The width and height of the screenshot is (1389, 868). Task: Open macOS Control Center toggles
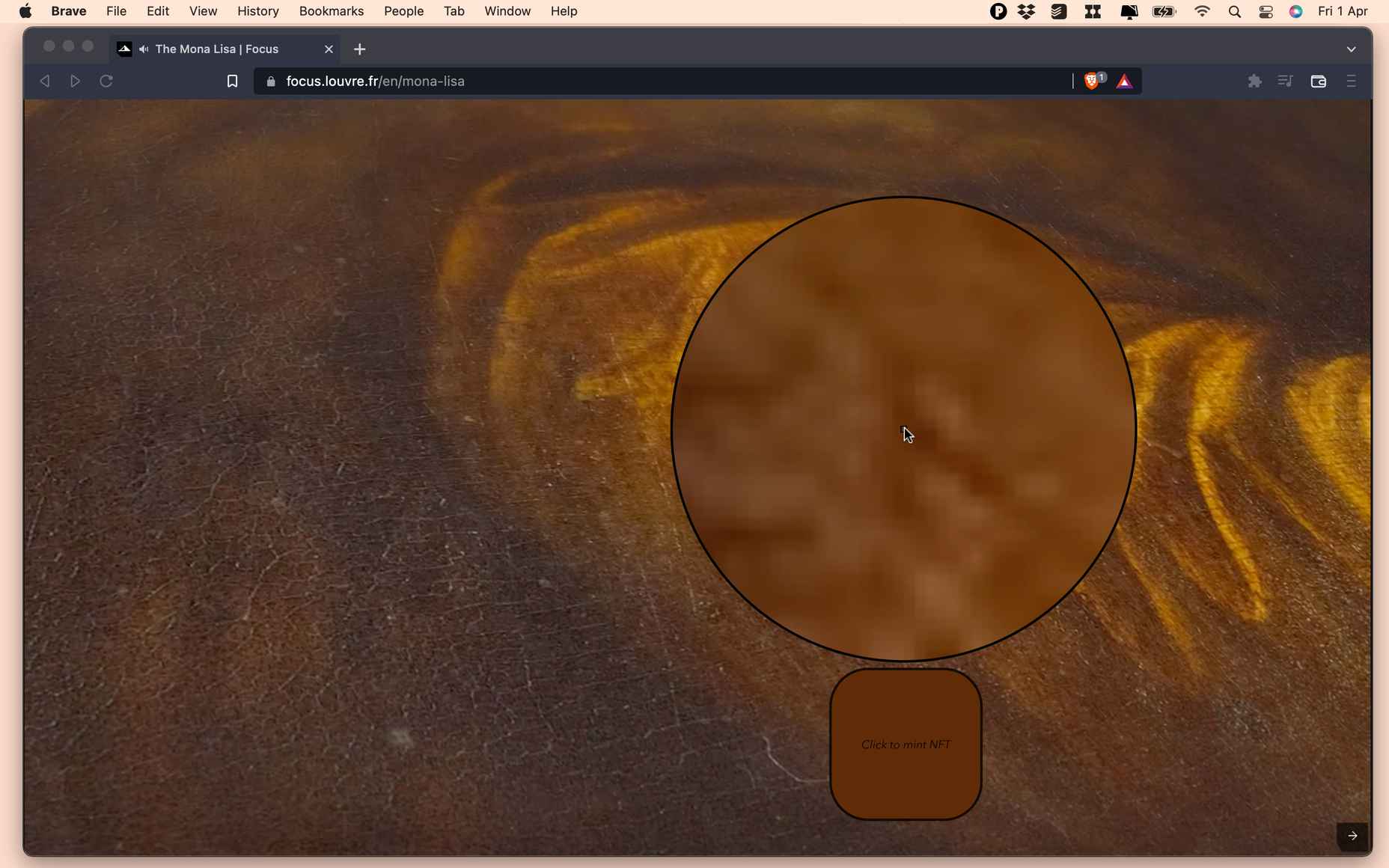(x=1266, y=11)
